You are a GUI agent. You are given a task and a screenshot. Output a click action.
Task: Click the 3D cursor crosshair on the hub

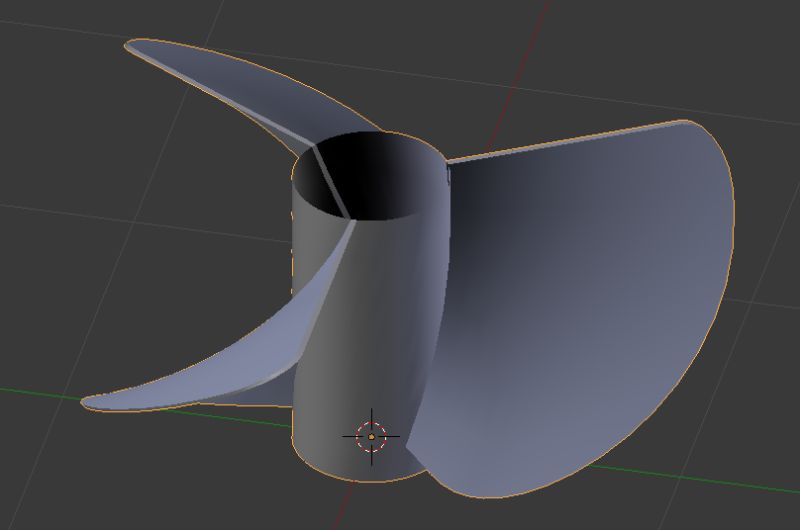point(371,437)
